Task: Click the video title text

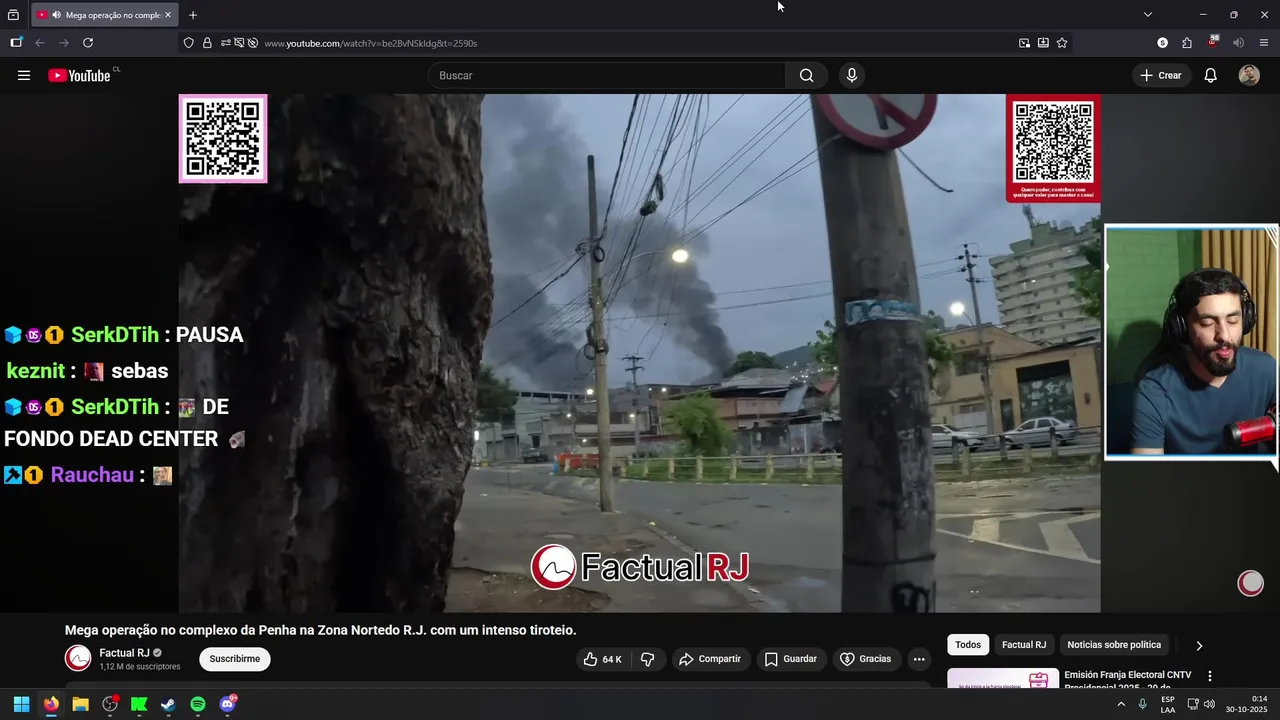Action: pyautogui.click(x=321, y=630)
